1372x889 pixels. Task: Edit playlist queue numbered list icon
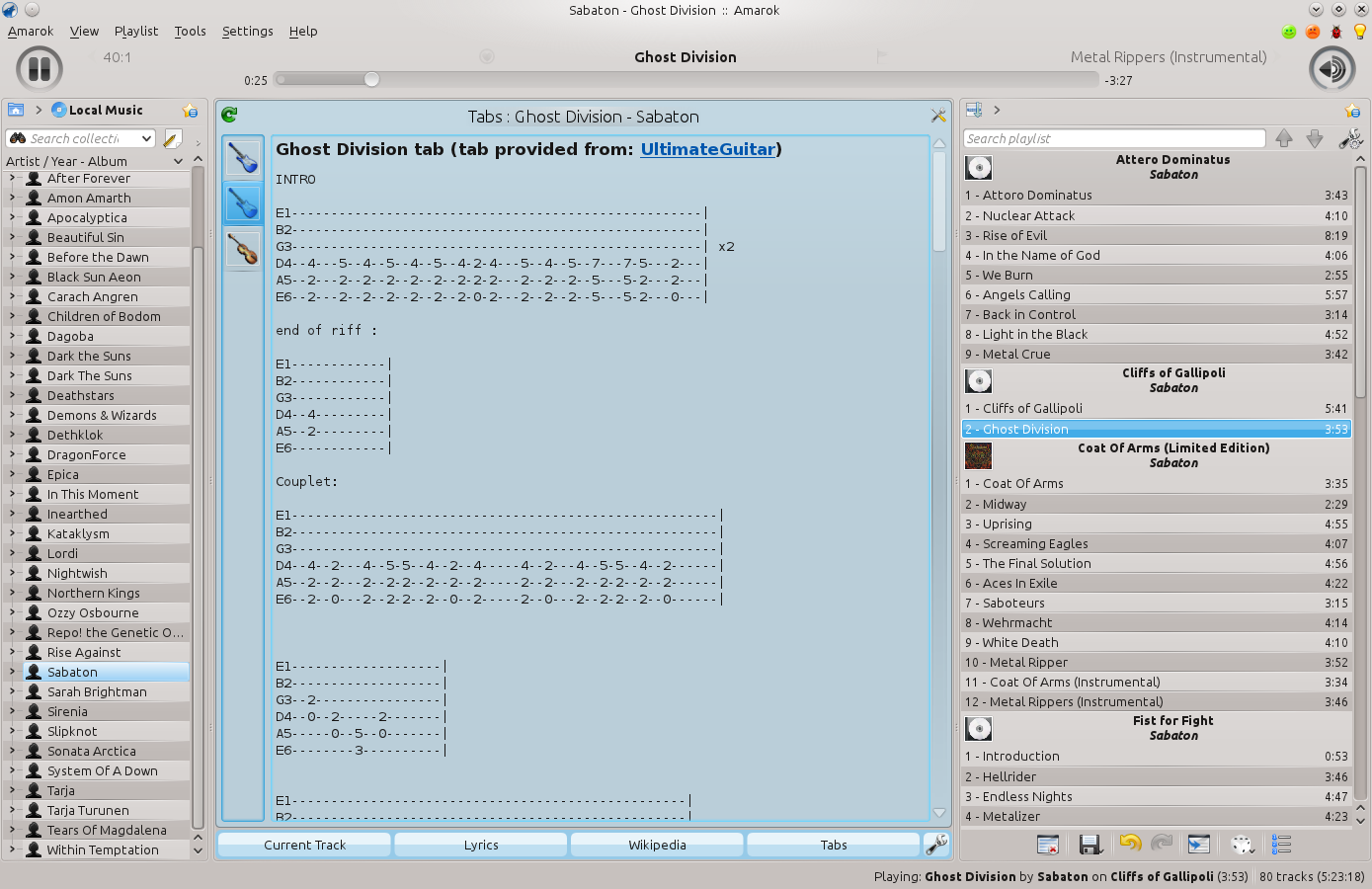[x=1282, y=845]
